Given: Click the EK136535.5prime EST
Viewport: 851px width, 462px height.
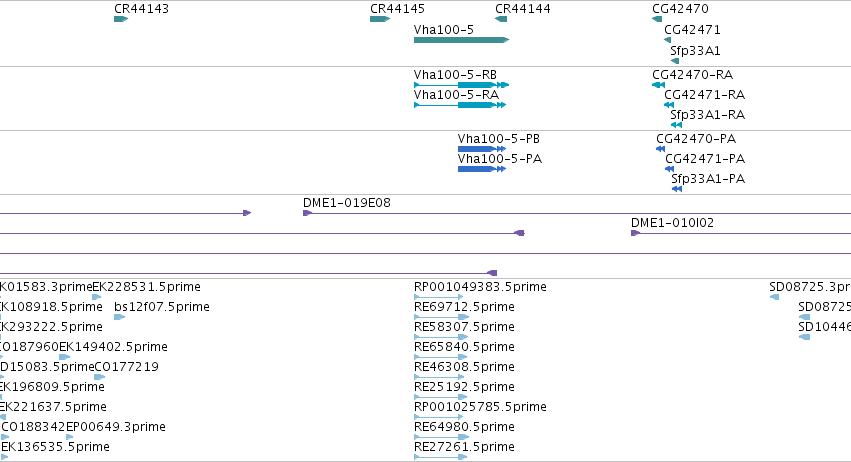Looking at the screenshot, I should pyautogui.click(x=4, y=457).
